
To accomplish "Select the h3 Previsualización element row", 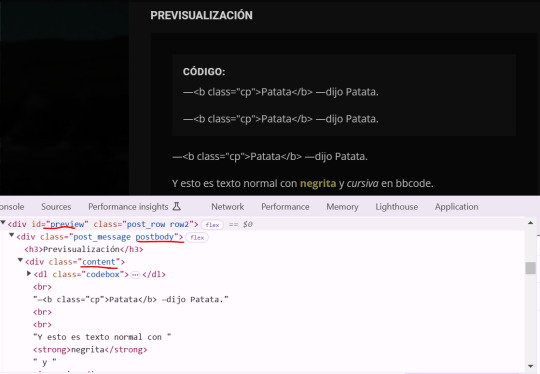I will 84,249.
